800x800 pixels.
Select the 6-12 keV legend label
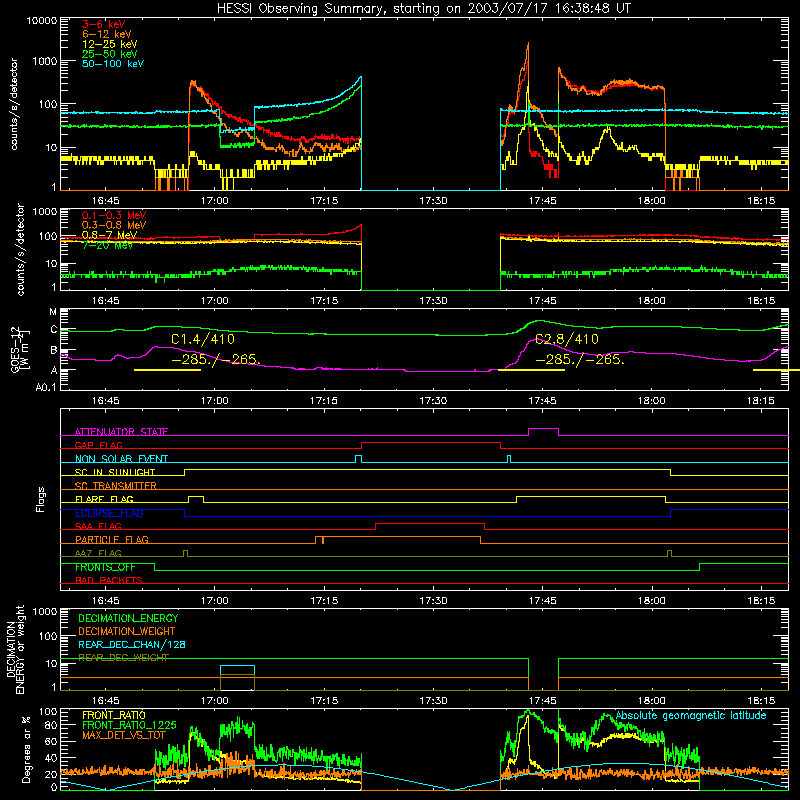click(107, 34)
